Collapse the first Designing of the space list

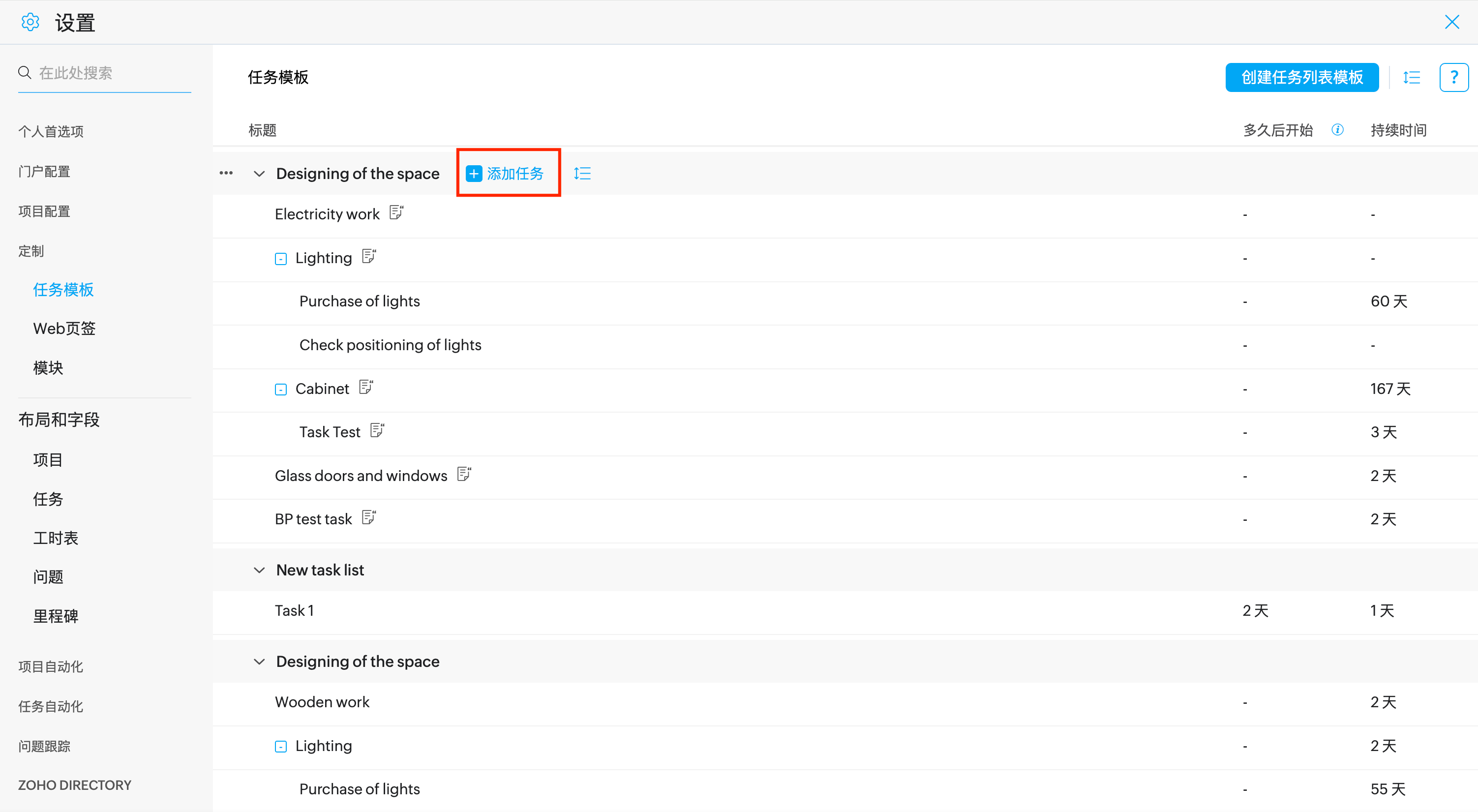click(x=259, y=173)
